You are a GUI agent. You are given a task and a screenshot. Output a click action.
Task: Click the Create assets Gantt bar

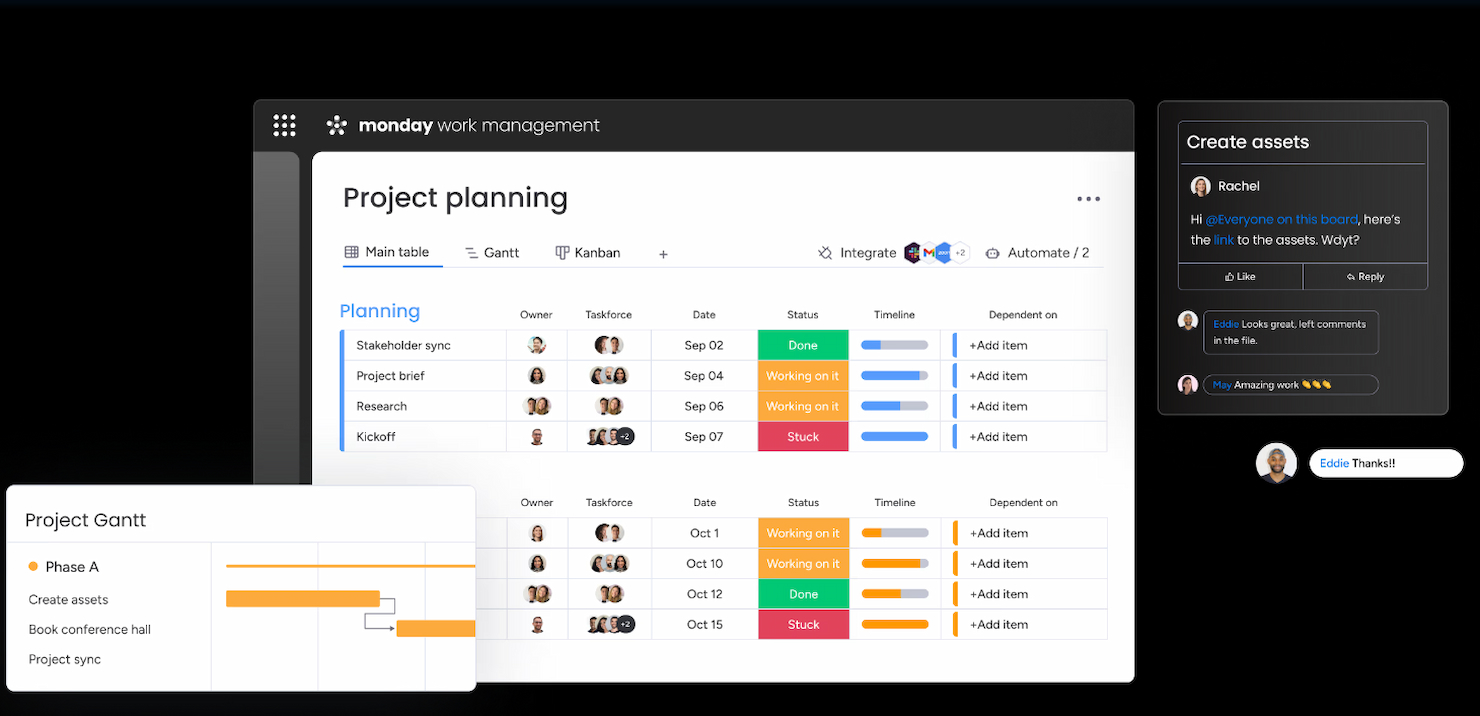(x=303, y=599)
